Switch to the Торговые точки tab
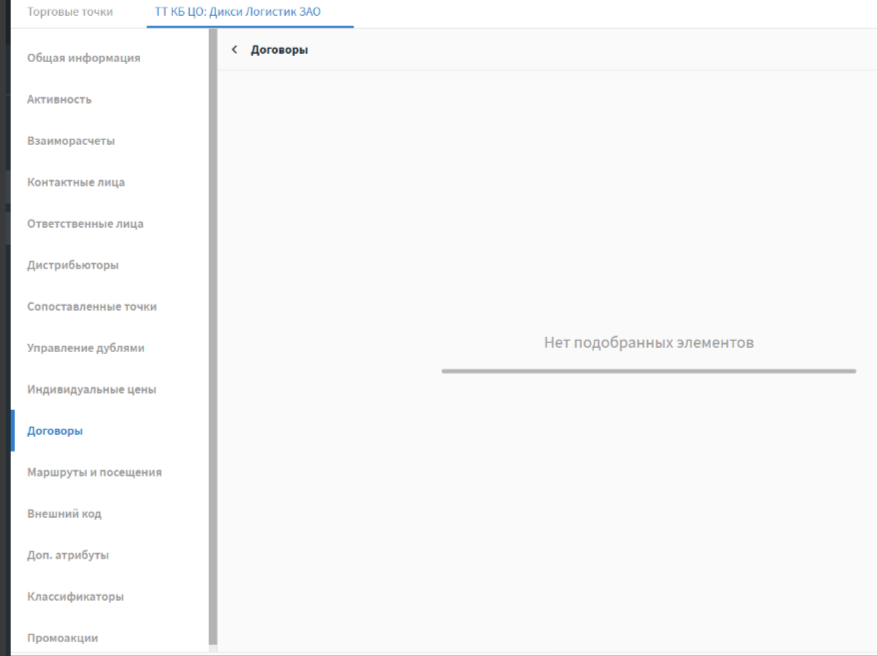Image resolution: width=877 pixels, height=656 pixels. (70, 12)
